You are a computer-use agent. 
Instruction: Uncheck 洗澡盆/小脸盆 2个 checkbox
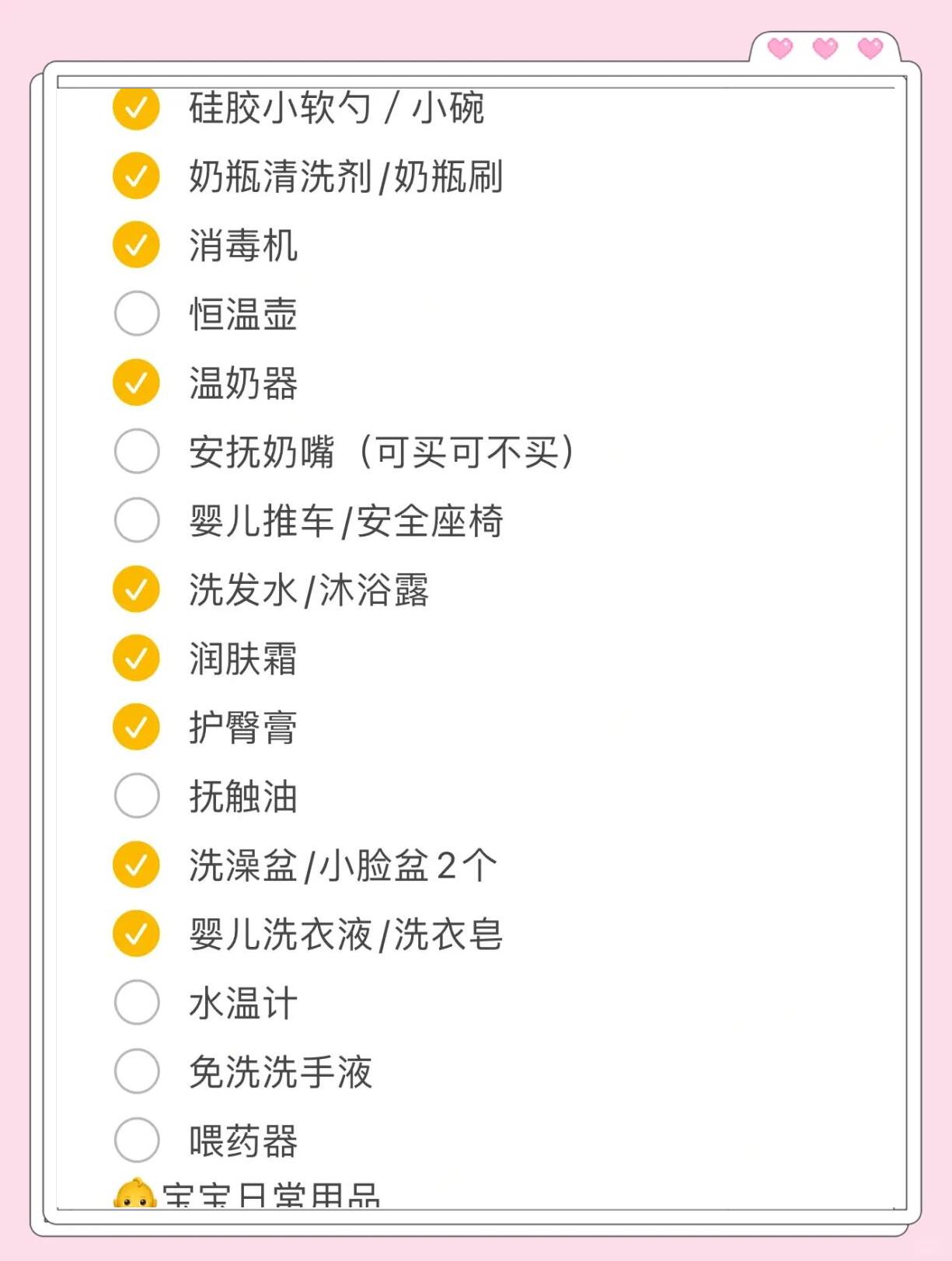[x=136, y=865]
